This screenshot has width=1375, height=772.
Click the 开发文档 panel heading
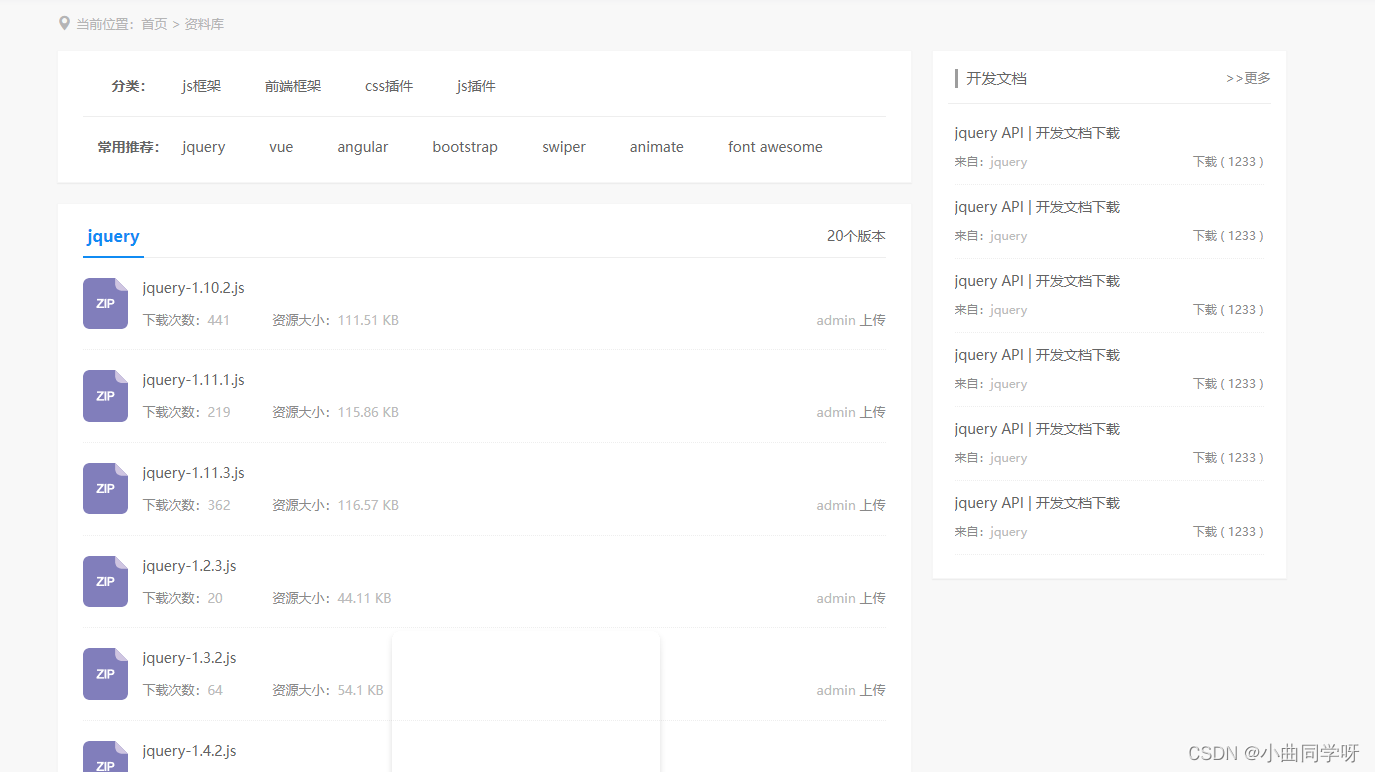pos(996,78)
